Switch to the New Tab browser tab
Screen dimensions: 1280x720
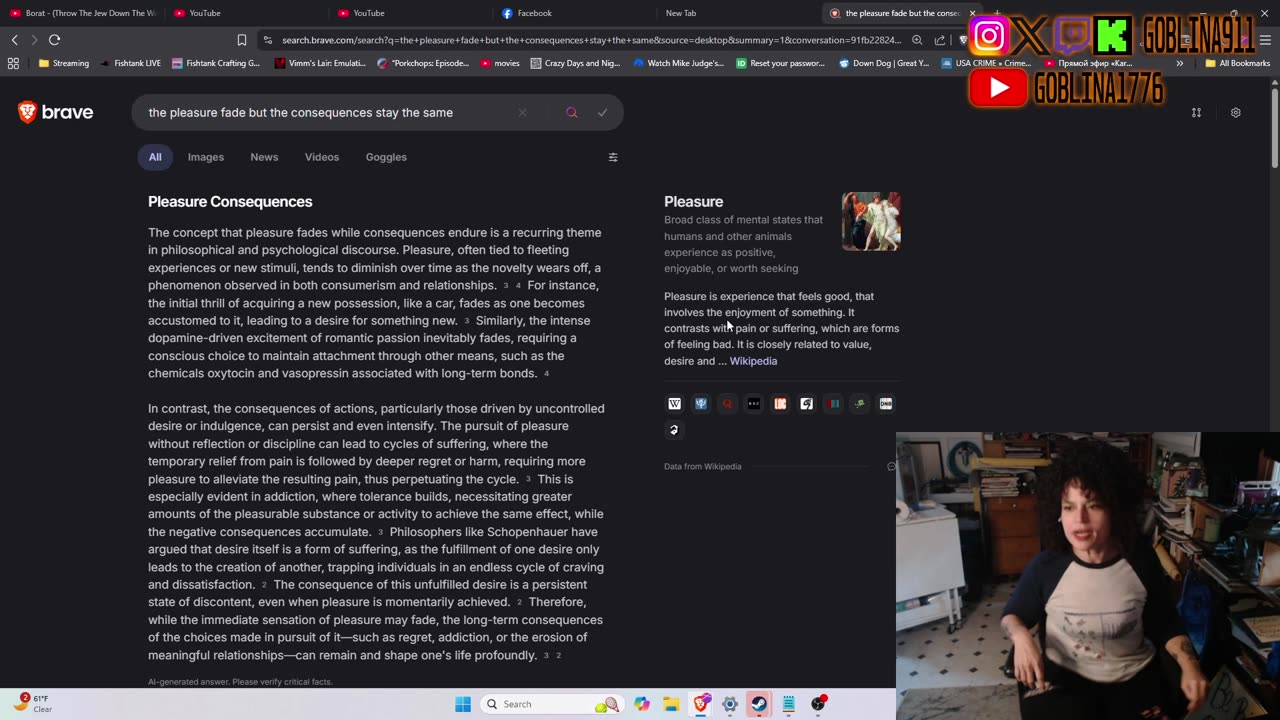739,13
